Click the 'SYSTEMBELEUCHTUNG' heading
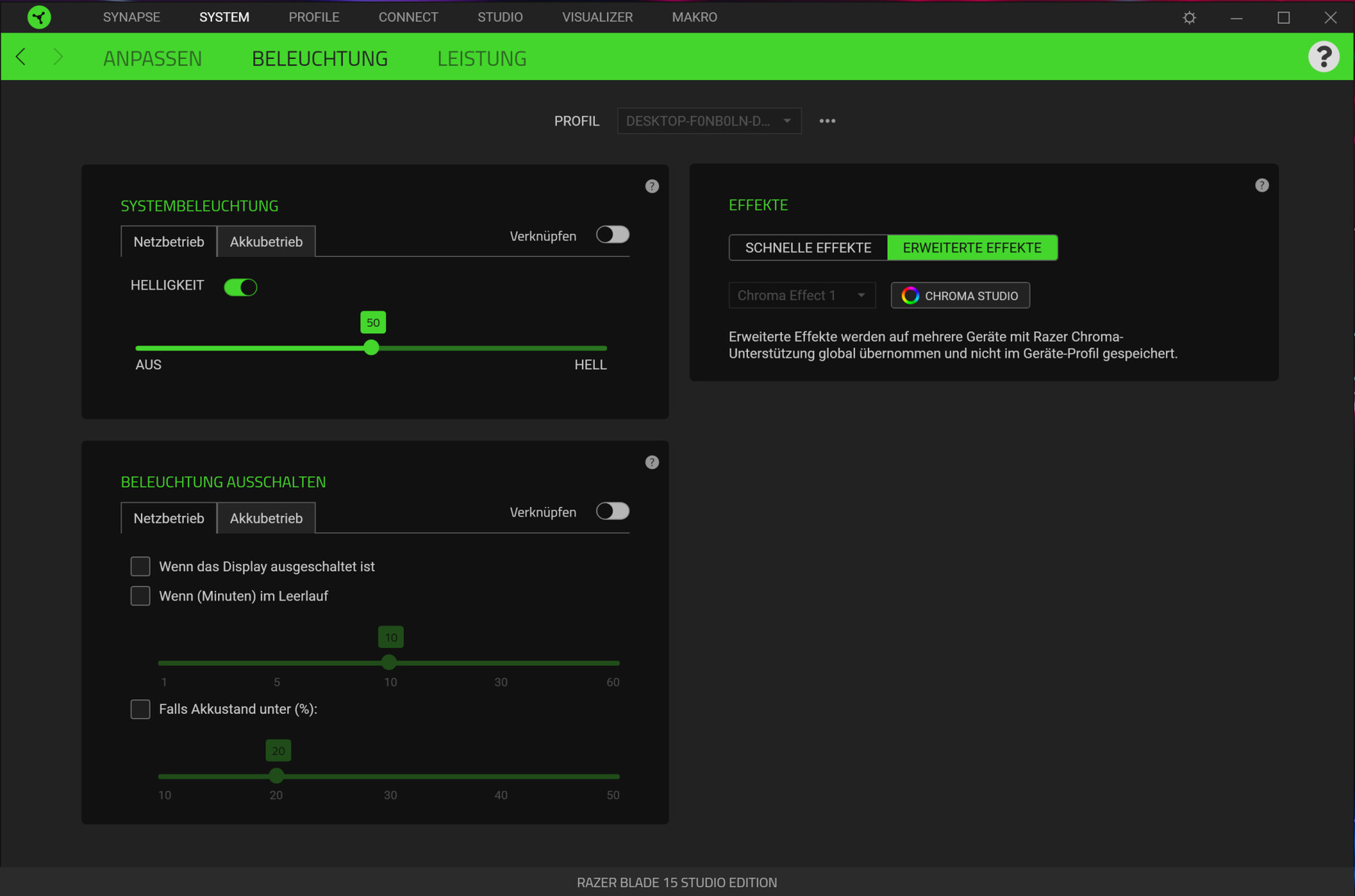 199,206
